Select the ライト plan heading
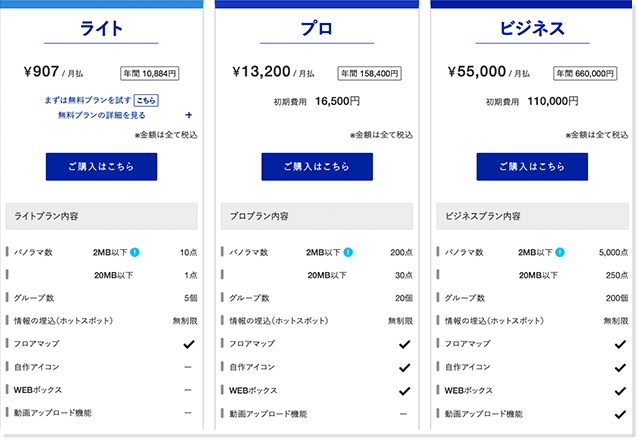The image size is (638, 440). click(x=101, y=29)
